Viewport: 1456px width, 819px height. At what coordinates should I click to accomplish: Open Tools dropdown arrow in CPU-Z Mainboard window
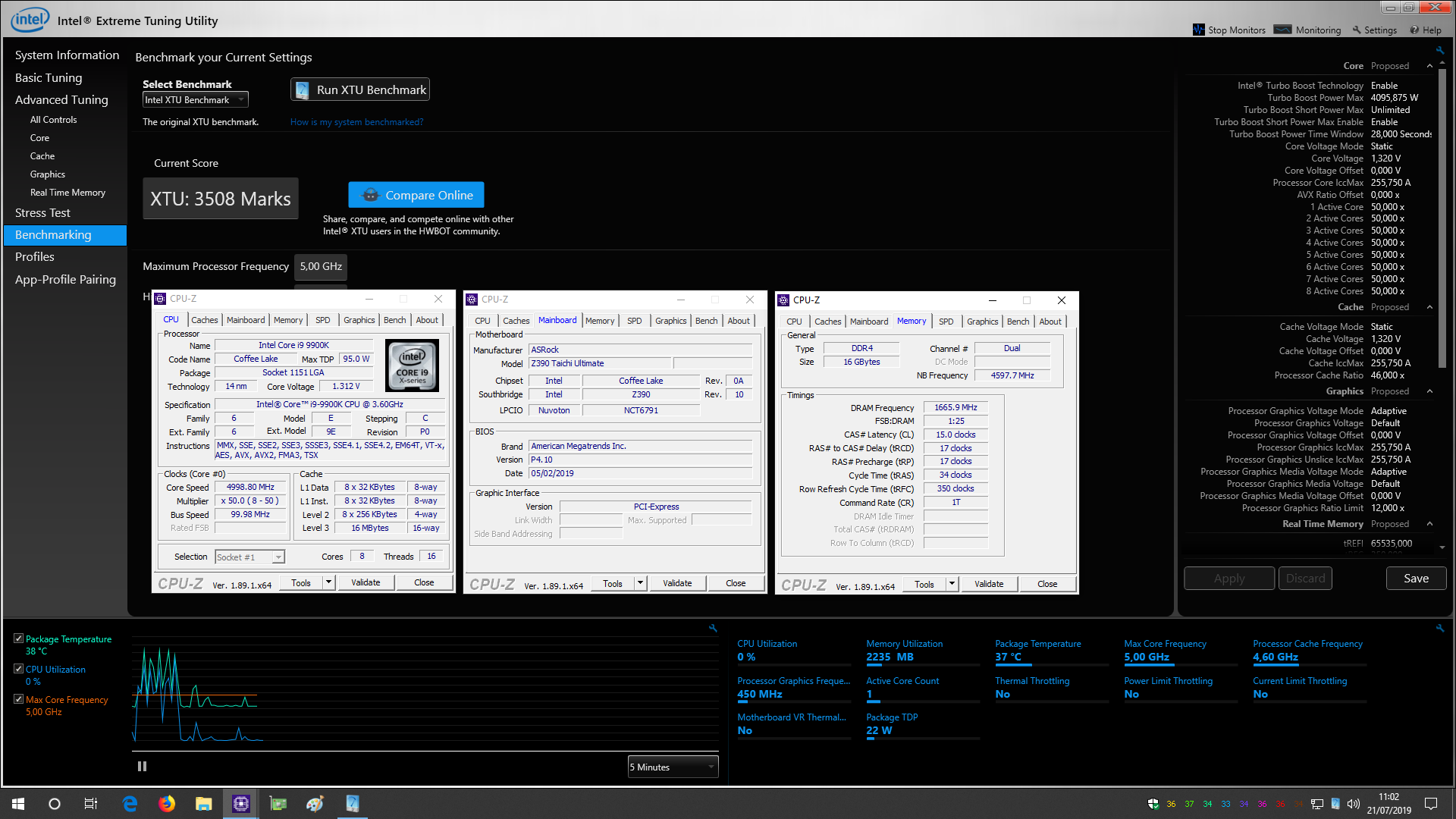640,583
